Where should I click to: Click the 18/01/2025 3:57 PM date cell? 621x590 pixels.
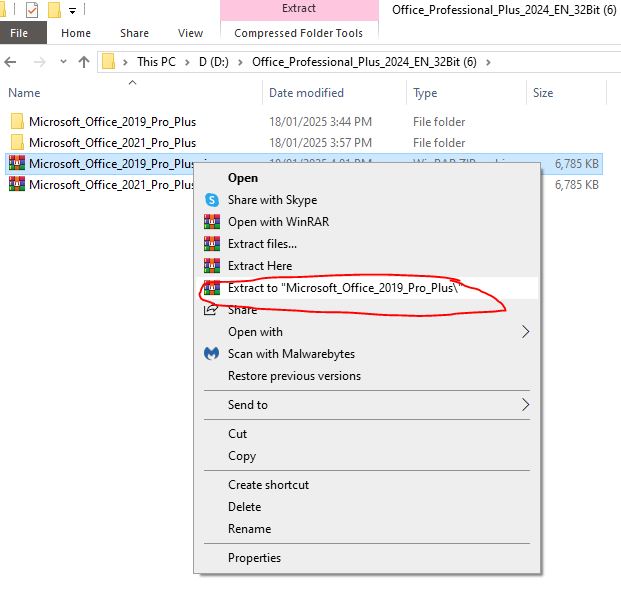(x=320, y=143)
